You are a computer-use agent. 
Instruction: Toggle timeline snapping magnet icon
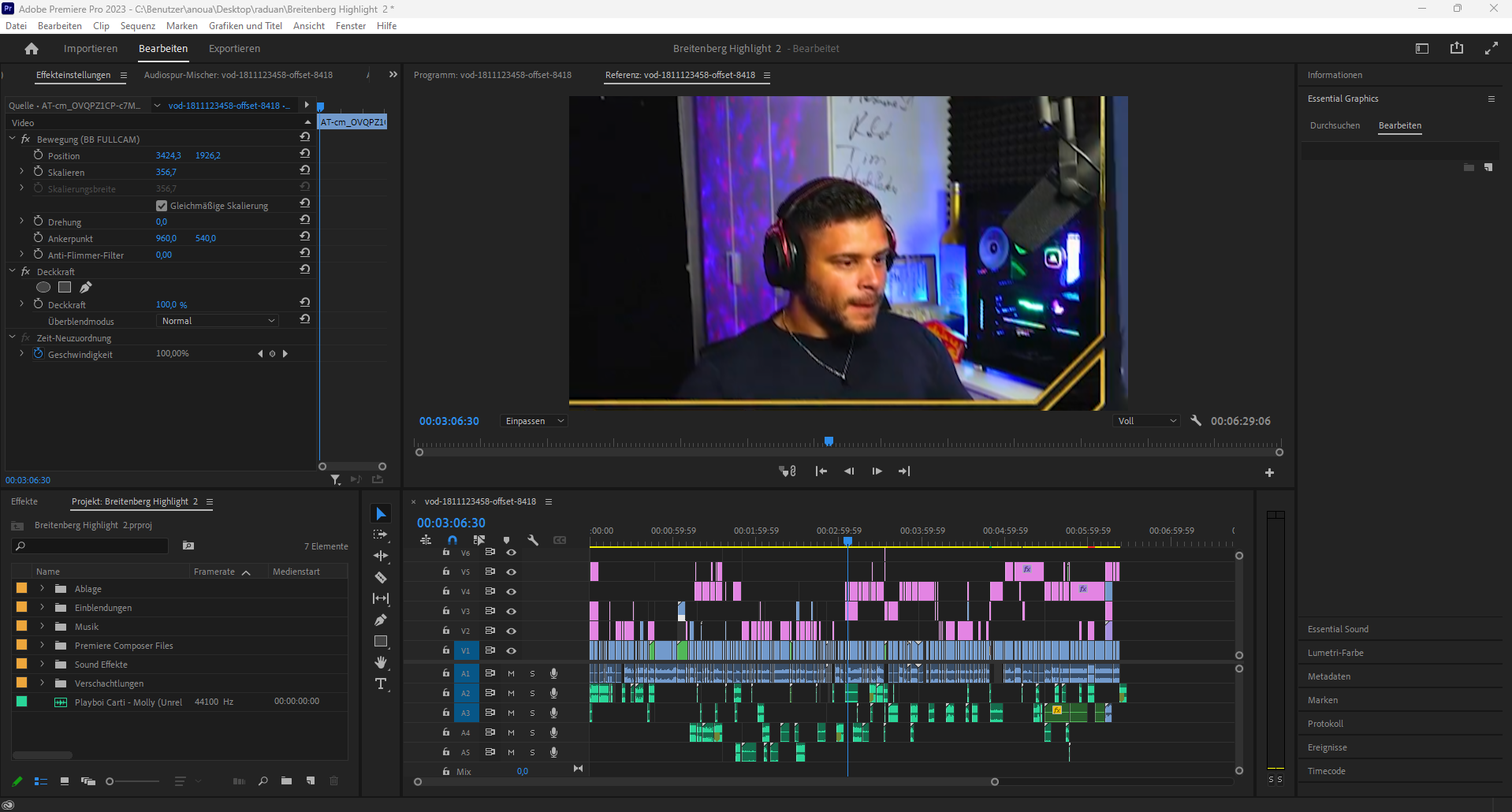[x=452, y=540]
